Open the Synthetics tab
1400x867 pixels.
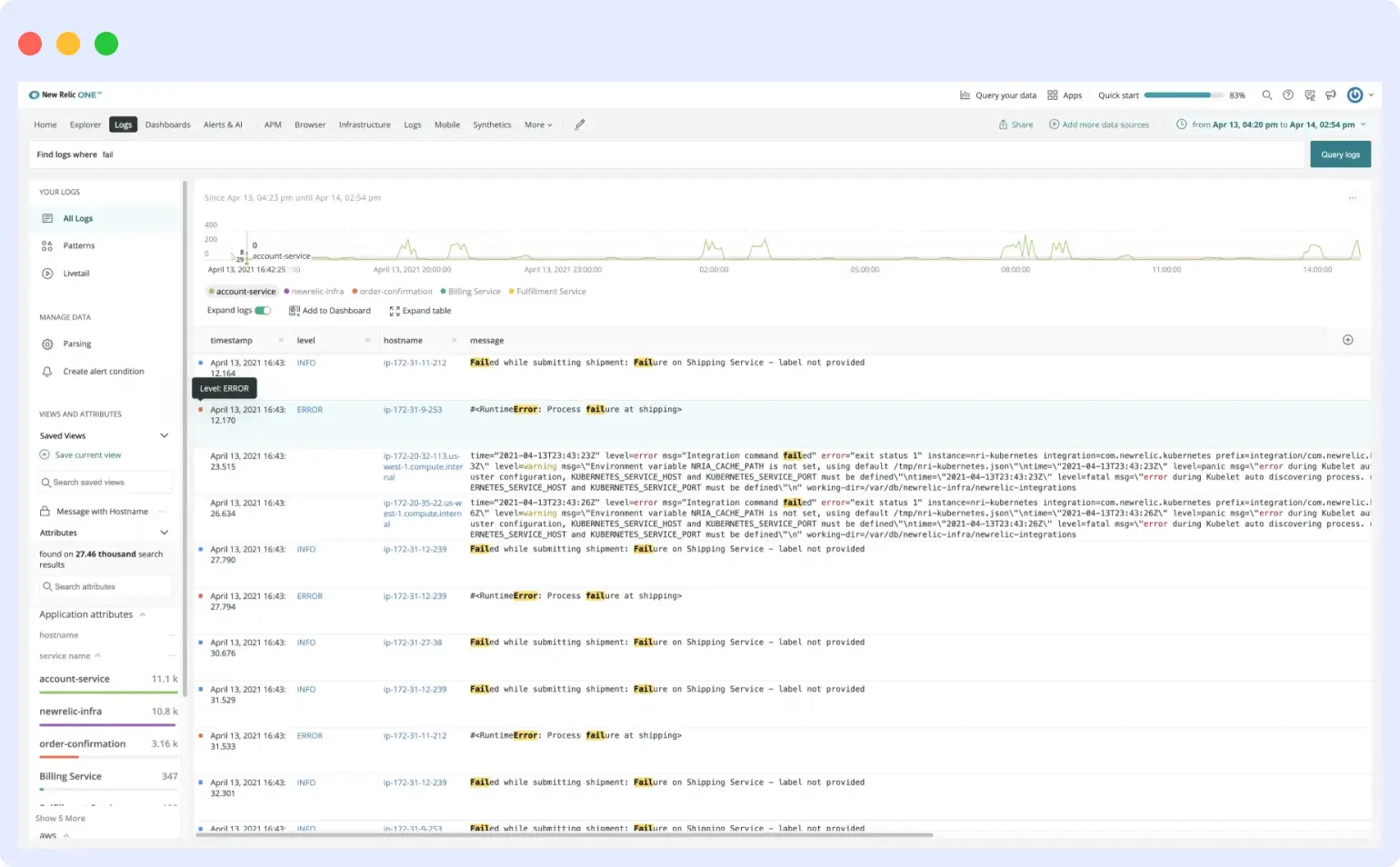(492, 125)
